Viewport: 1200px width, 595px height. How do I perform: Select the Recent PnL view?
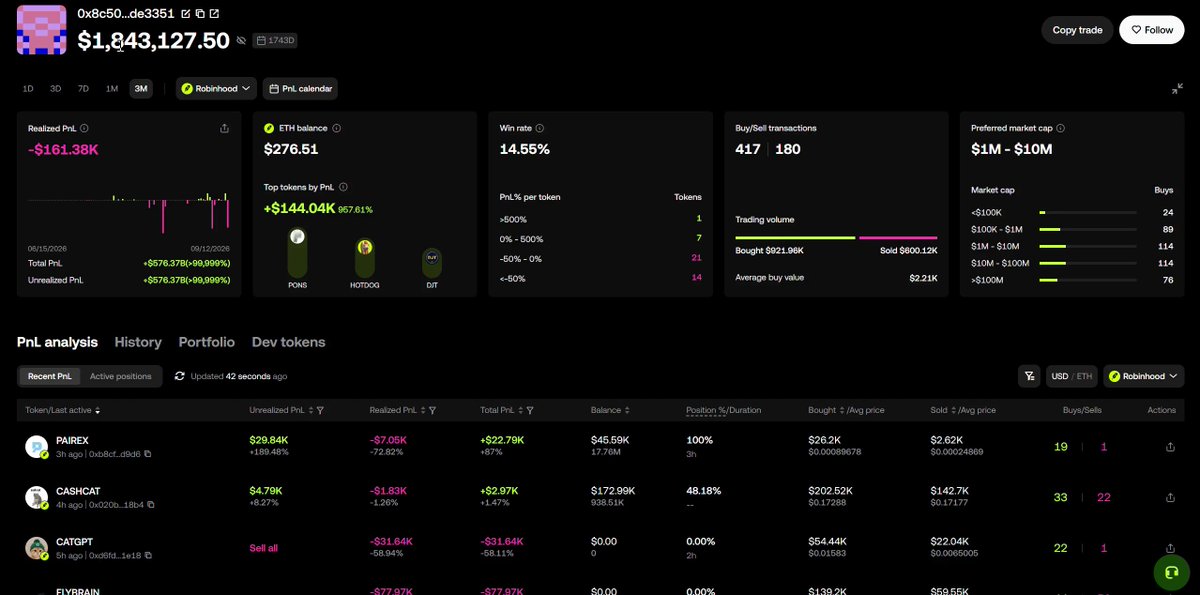49,376
